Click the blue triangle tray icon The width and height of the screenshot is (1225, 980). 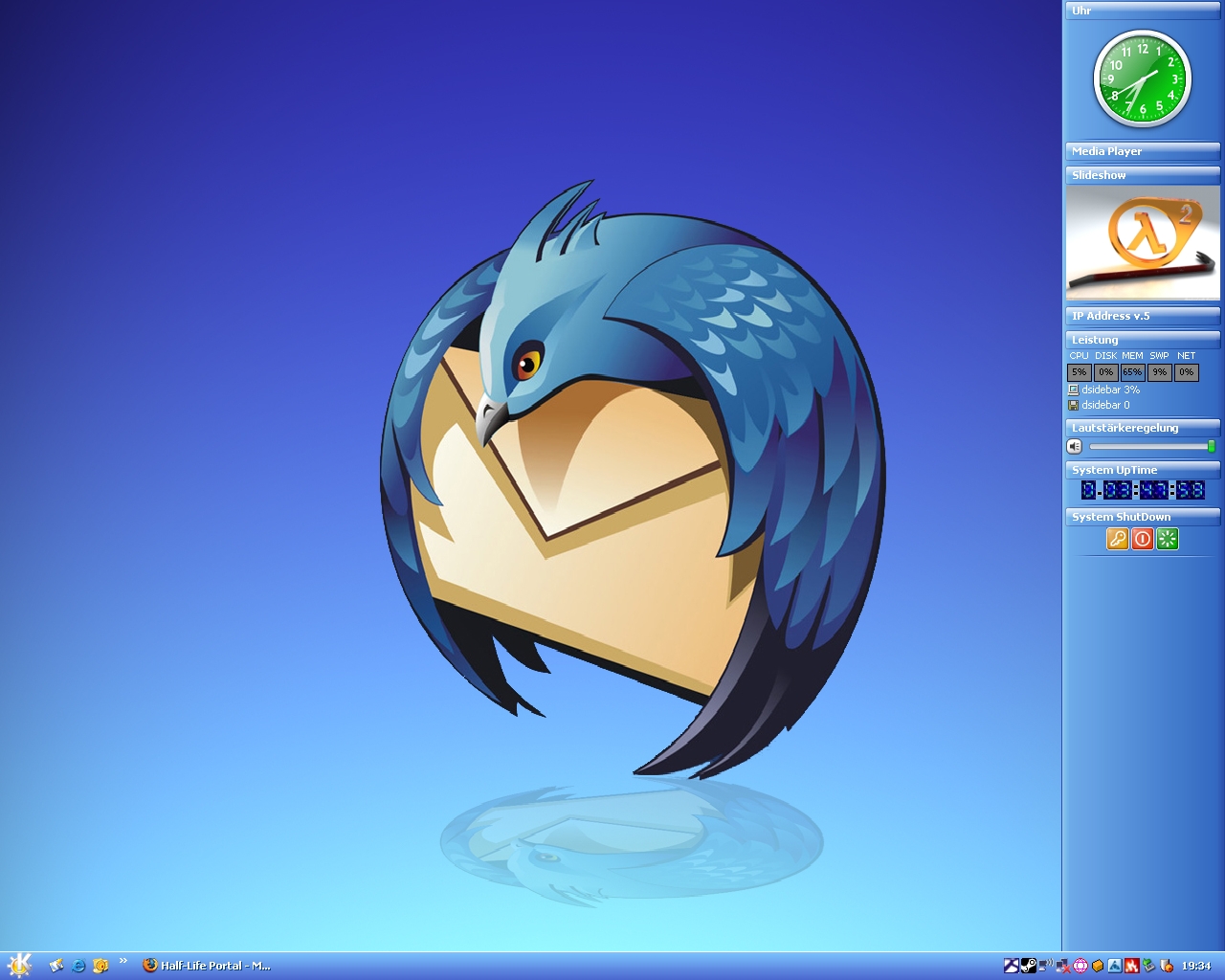[1115, 966]
